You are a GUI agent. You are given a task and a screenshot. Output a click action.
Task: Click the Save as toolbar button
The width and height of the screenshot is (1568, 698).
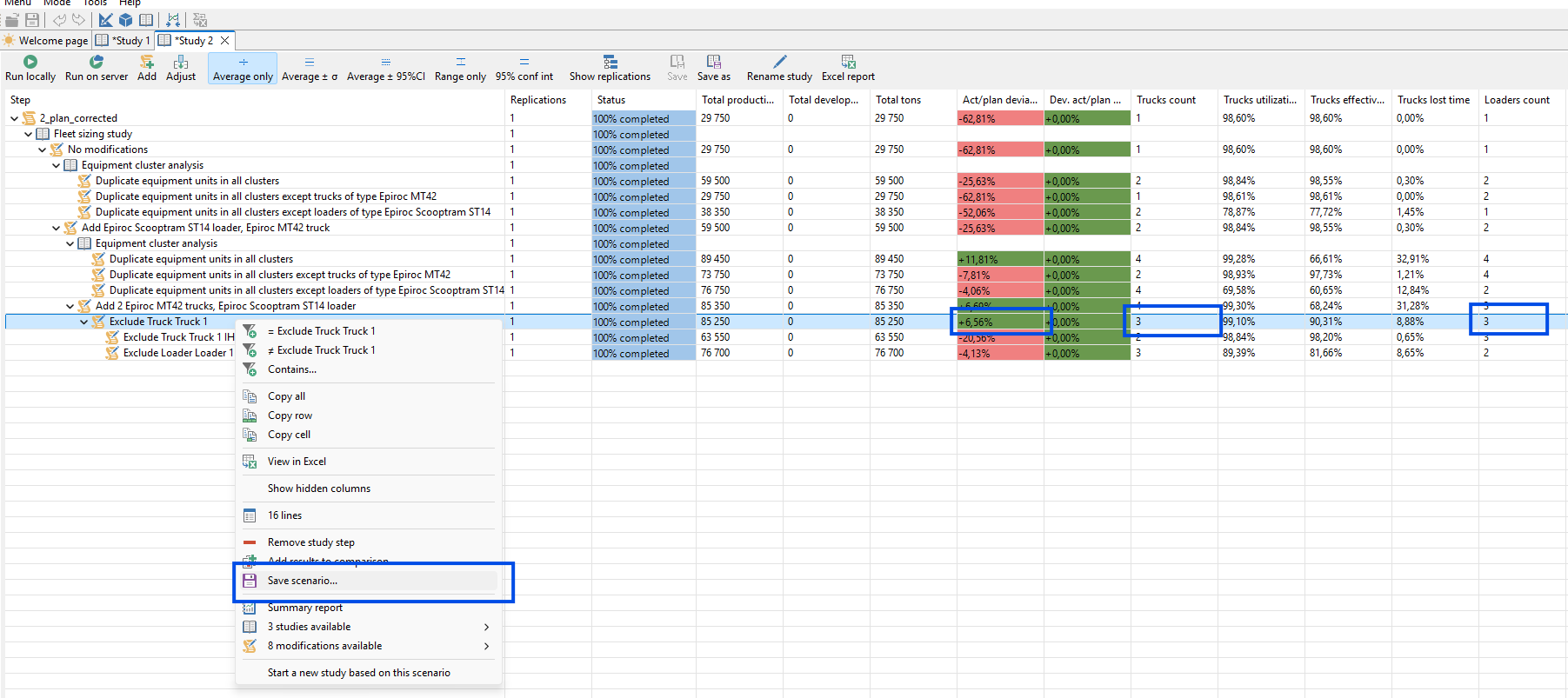point(714,69)
